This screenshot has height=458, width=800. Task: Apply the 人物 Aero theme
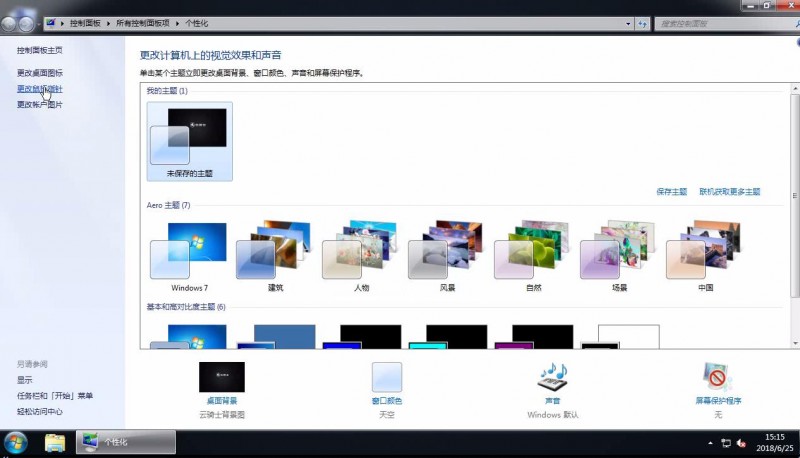tap(361, 257)
